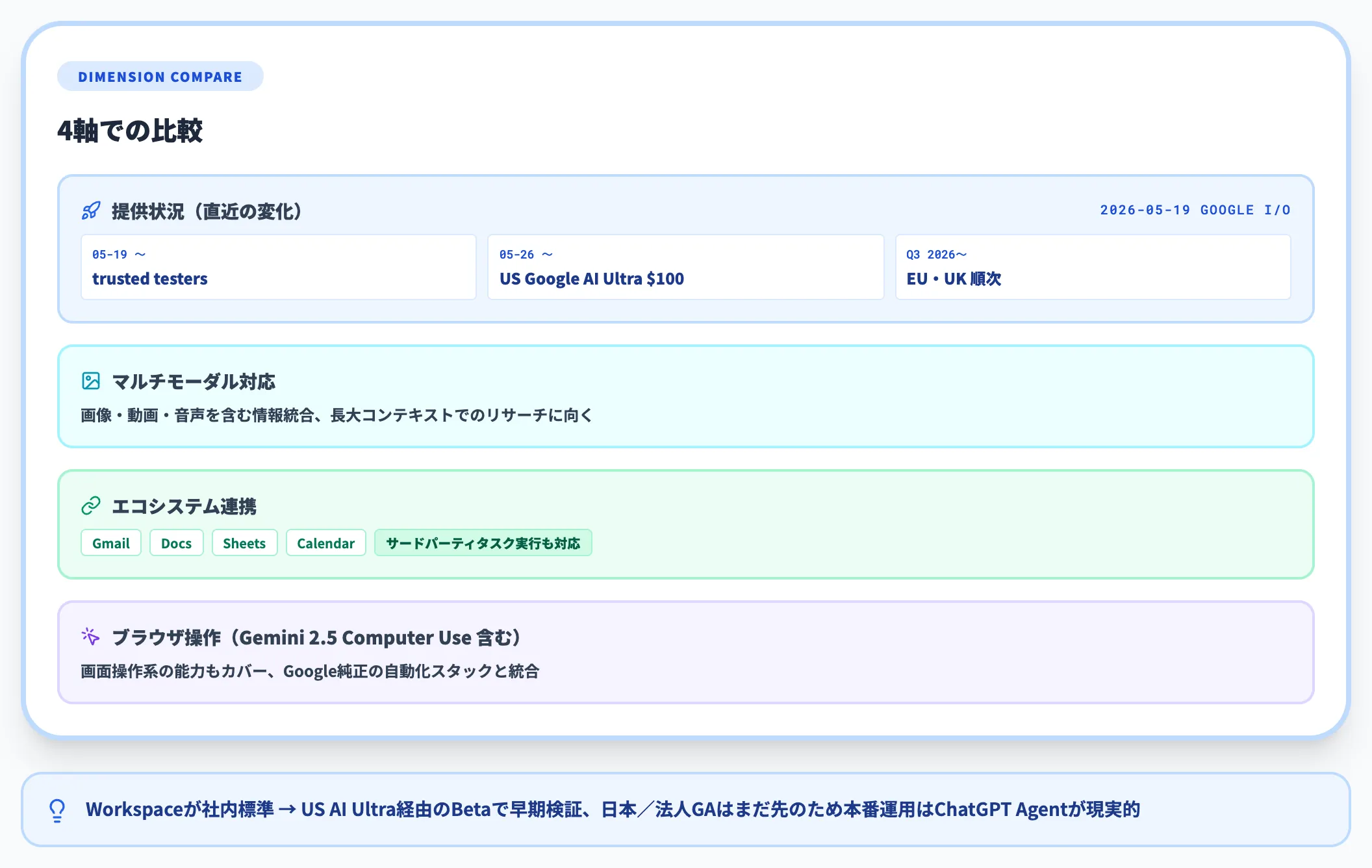Click the 2026-05-19 GOOGLE I/O label
The image size is (1372, 868).
(1195, 210)
